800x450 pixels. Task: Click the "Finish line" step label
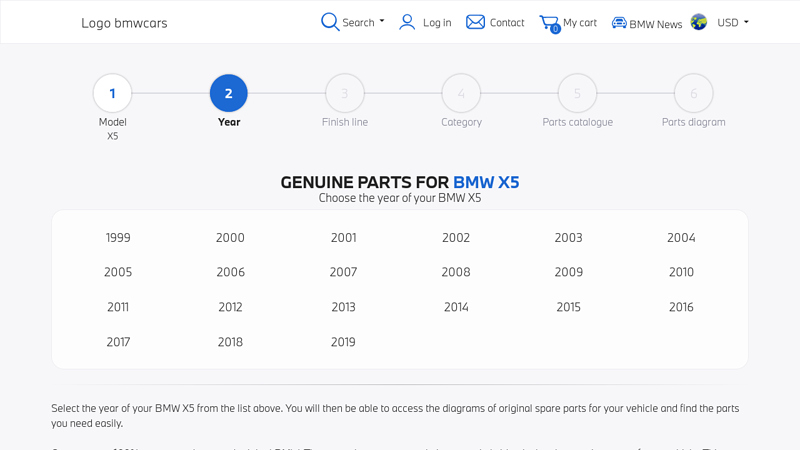click(x=345, y=122)
